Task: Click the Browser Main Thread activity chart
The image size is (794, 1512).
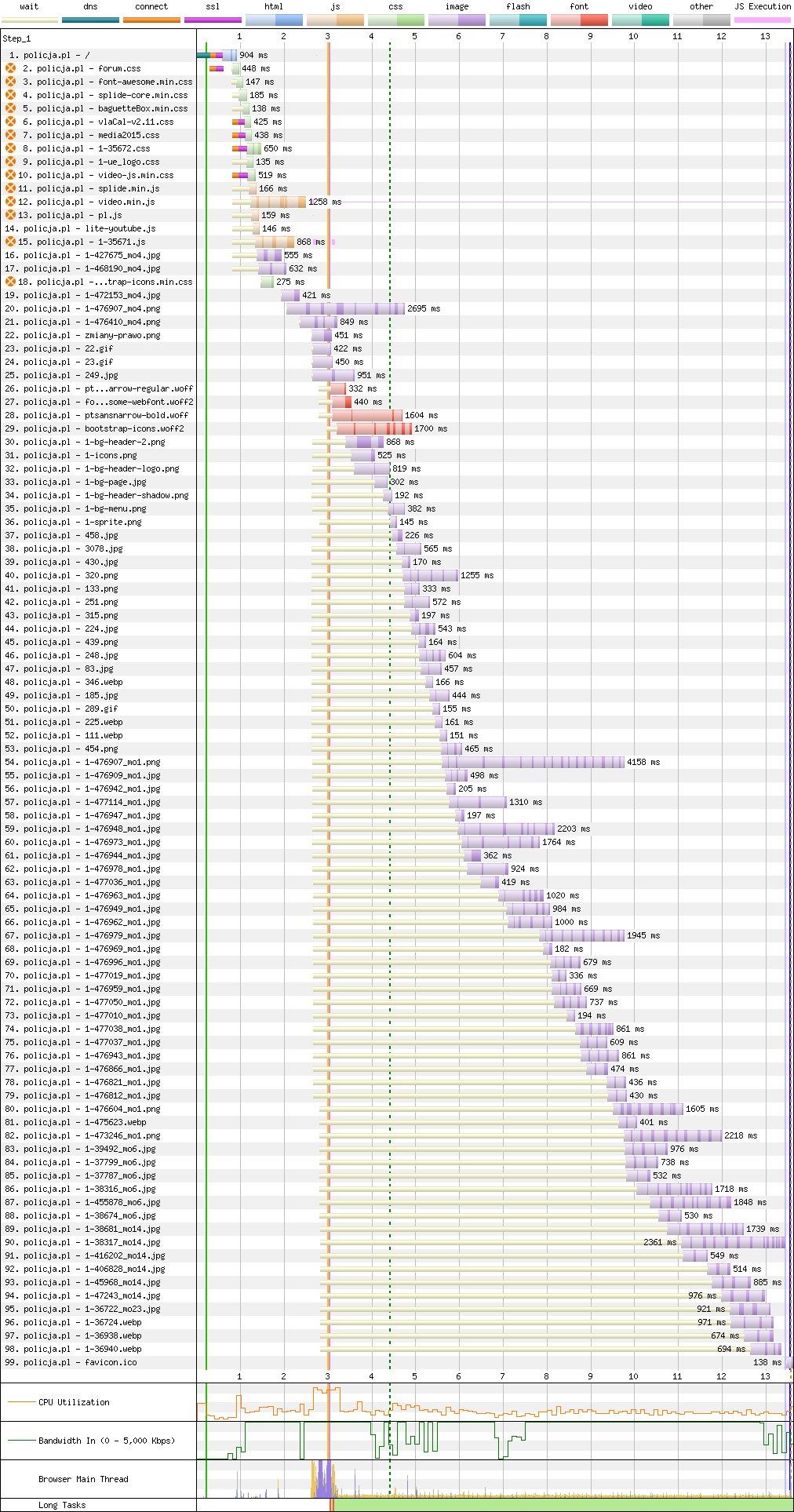Action: point(494,1479)
